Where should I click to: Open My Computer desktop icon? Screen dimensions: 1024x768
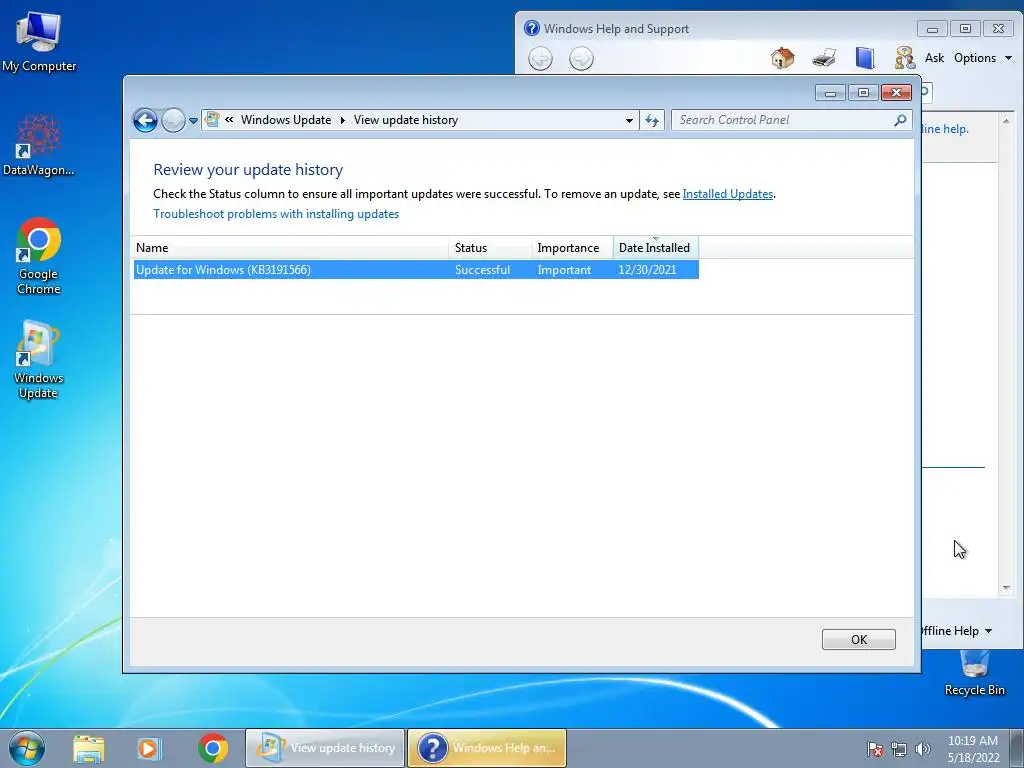[39, 42]
